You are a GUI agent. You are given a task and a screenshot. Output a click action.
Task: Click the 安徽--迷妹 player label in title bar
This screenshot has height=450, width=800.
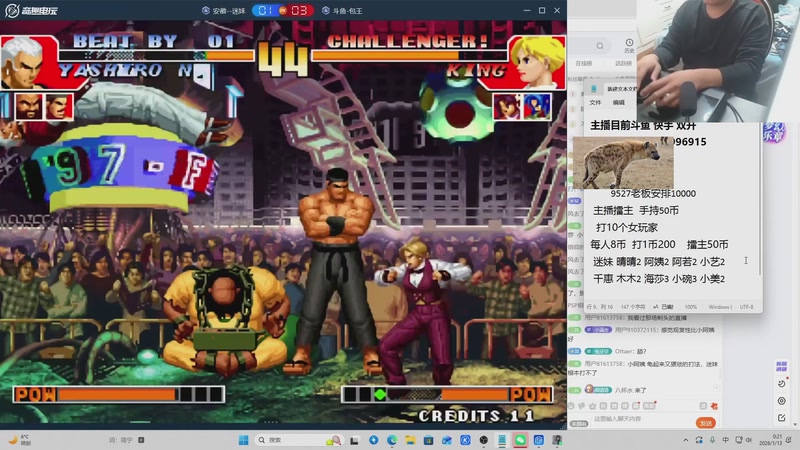click(224, 11)
